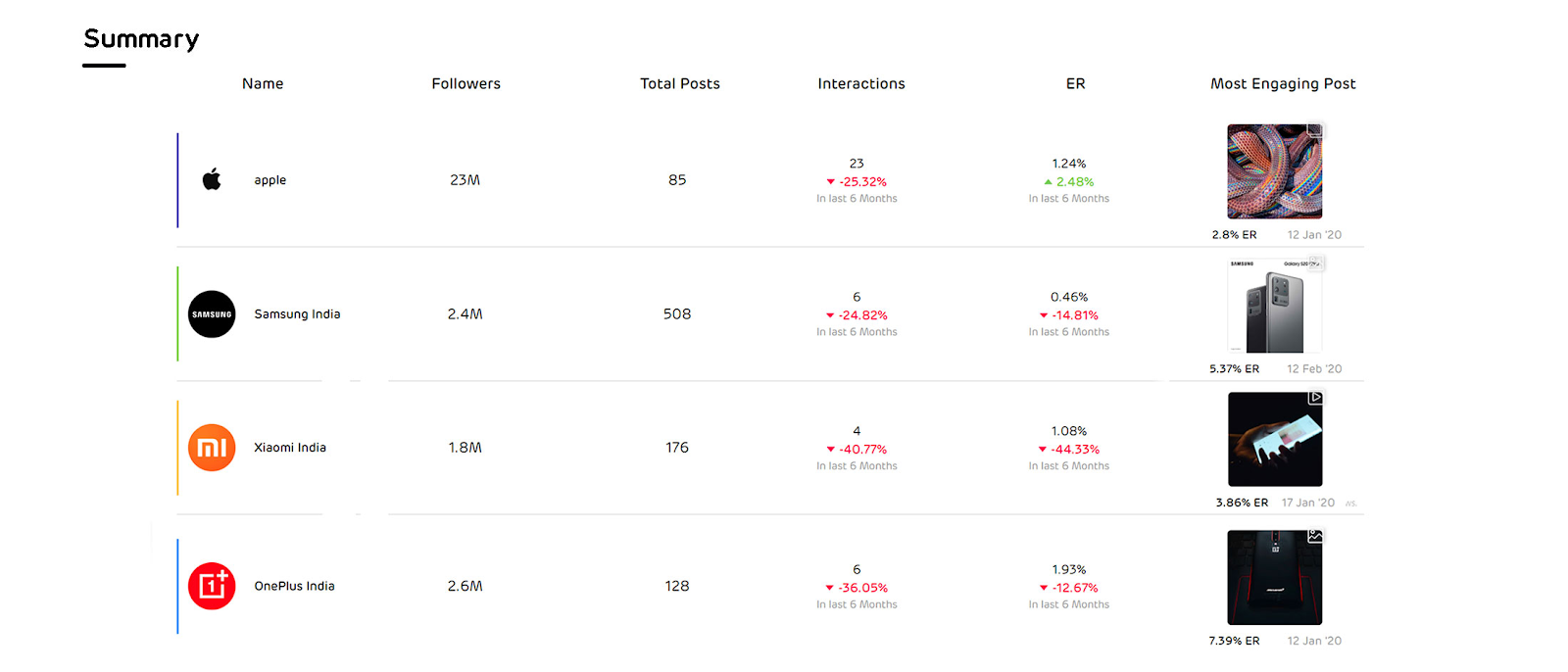Viewport: 1568px width, 672px height.
Task: Open OnePlus India's most engaging post thumbnail
Action: [1274, 578]
